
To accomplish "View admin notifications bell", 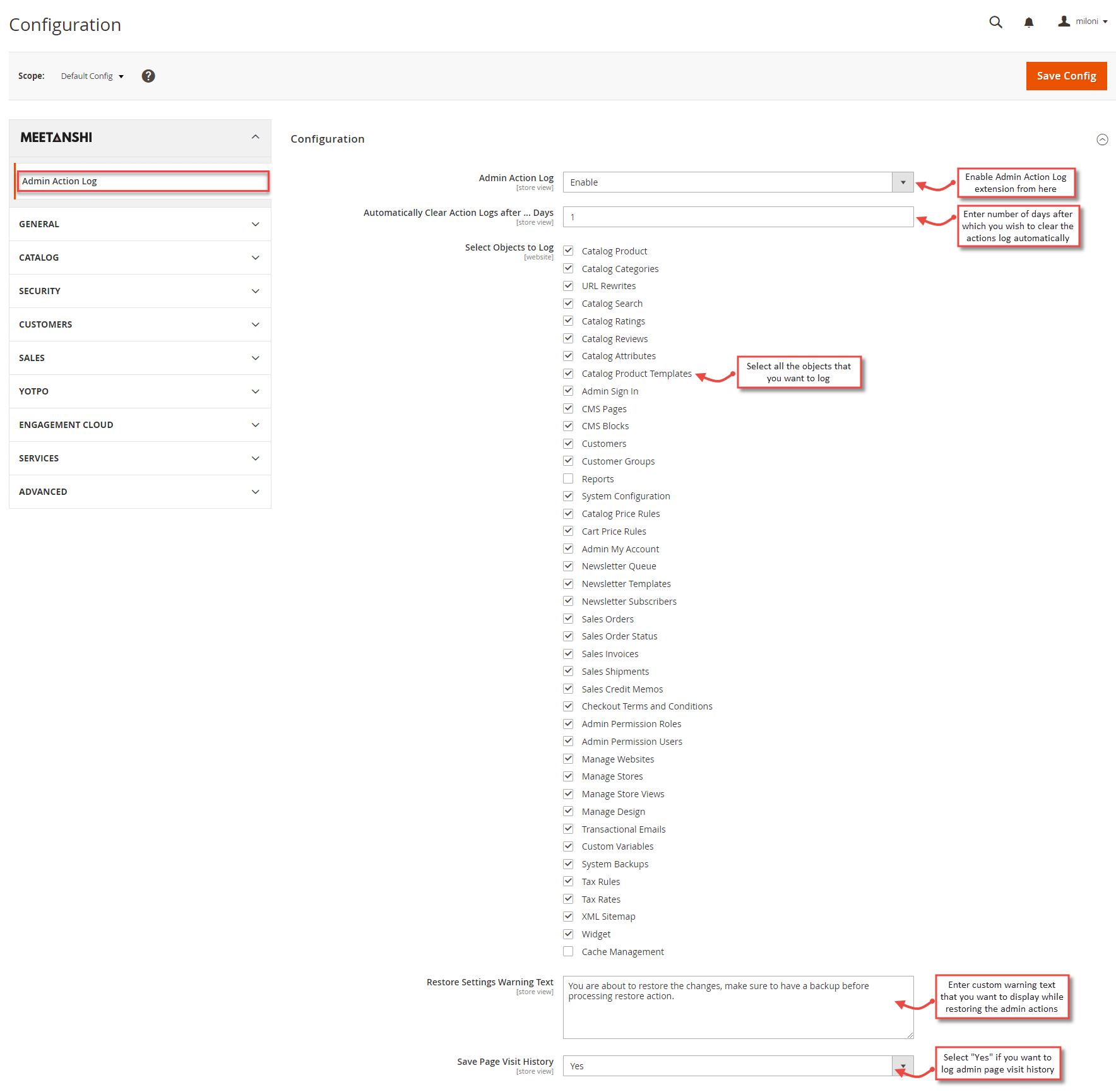I will pyautogui.click(x=1029, y=21).
